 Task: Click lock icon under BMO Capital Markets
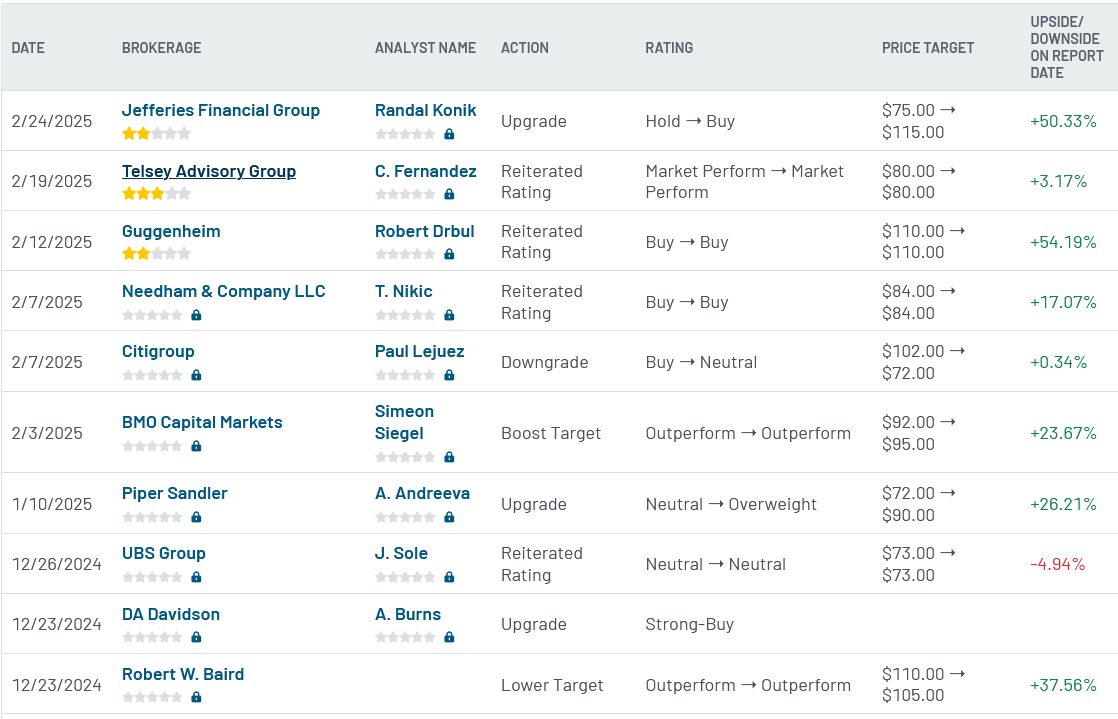point(196,446)
